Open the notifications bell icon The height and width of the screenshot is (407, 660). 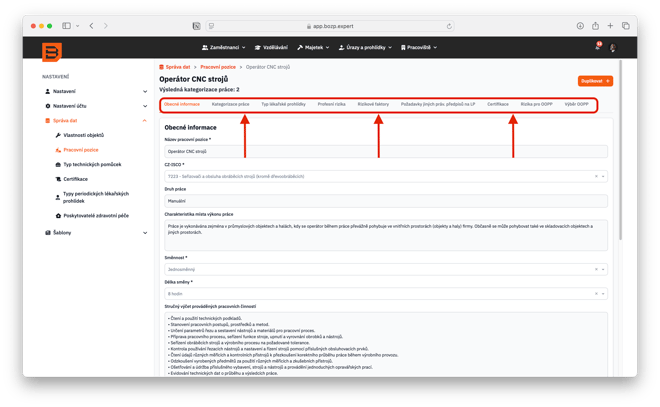coord(598,47)
